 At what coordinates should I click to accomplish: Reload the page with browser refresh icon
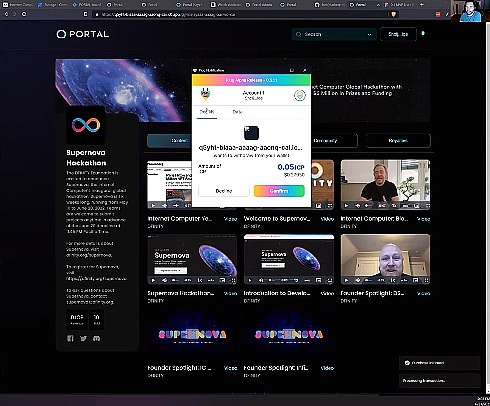24,14
